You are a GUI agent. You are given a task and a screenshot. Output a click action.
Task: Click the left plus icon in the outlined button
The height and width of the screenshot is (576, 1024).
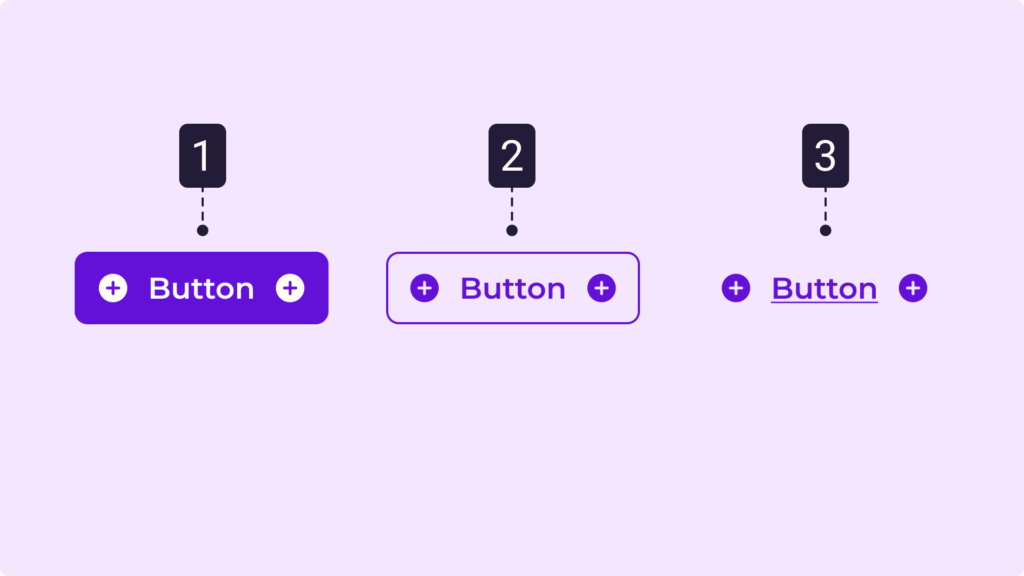pos(424,288)
